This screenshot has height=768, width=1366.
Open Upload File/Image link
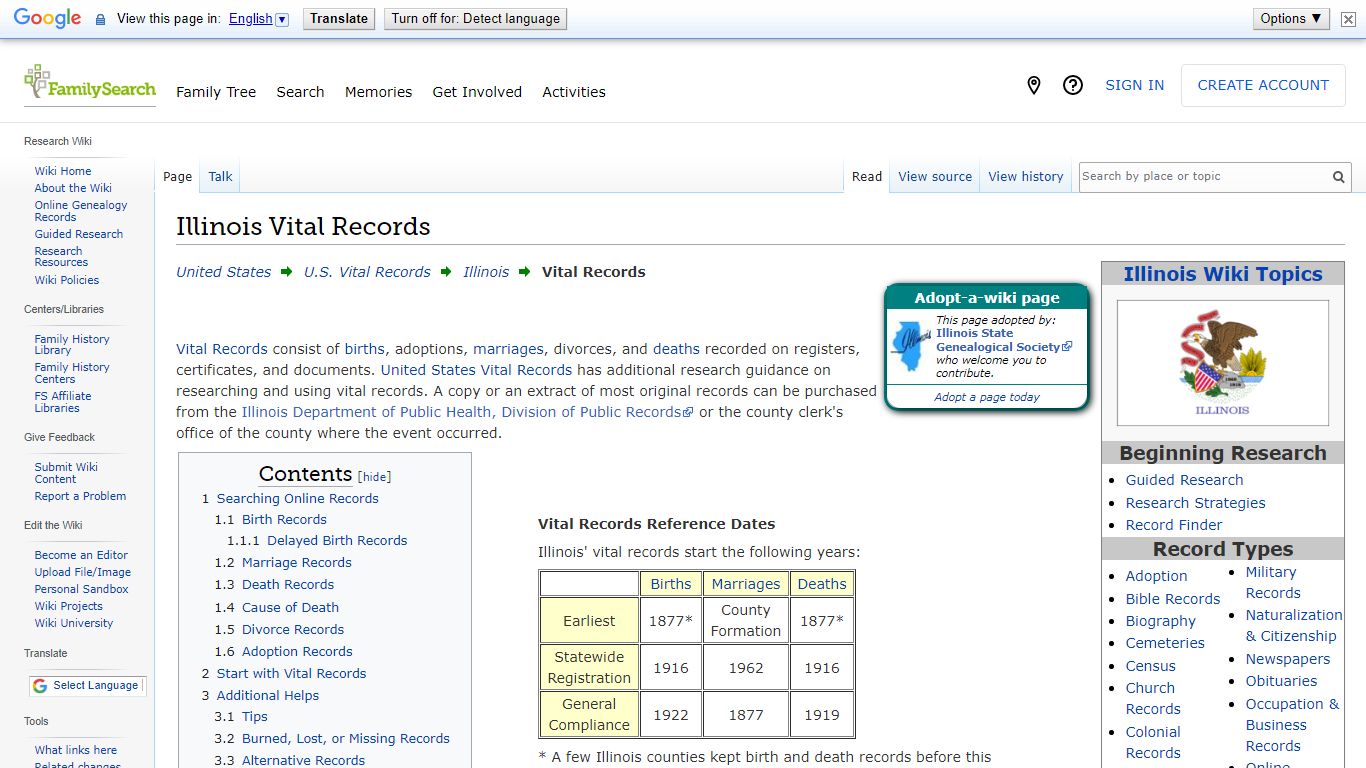83,572
